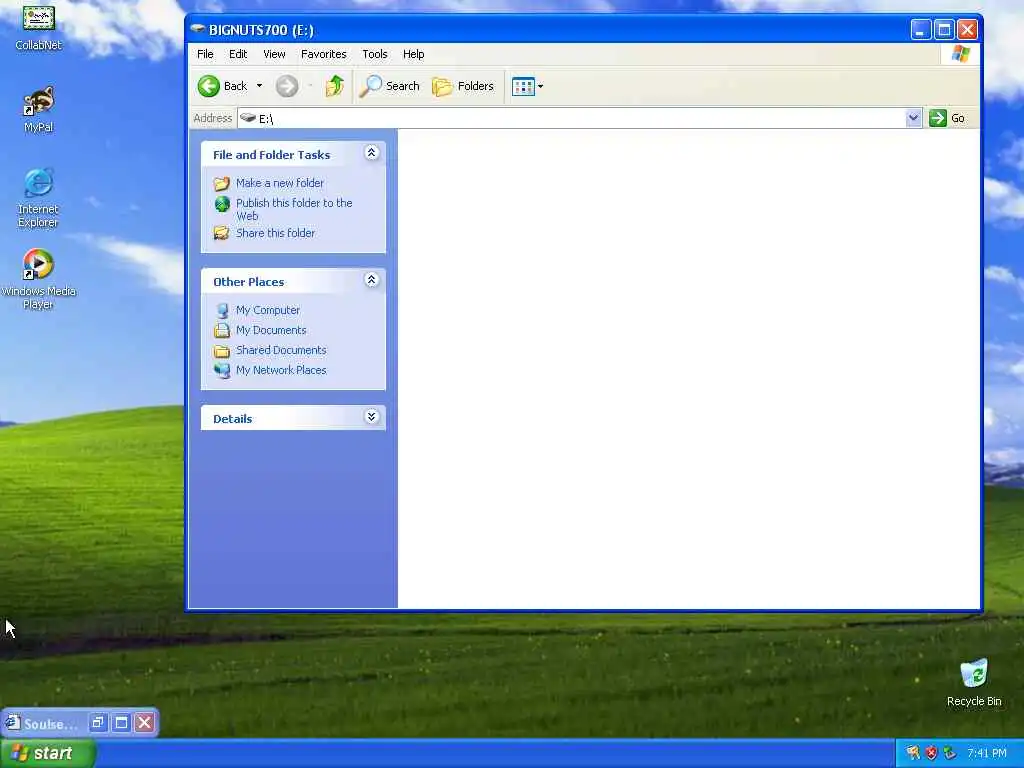The height and width of the screenshot is (768, 1024).
Task: Click the Start button
Action: pos(47,754)
